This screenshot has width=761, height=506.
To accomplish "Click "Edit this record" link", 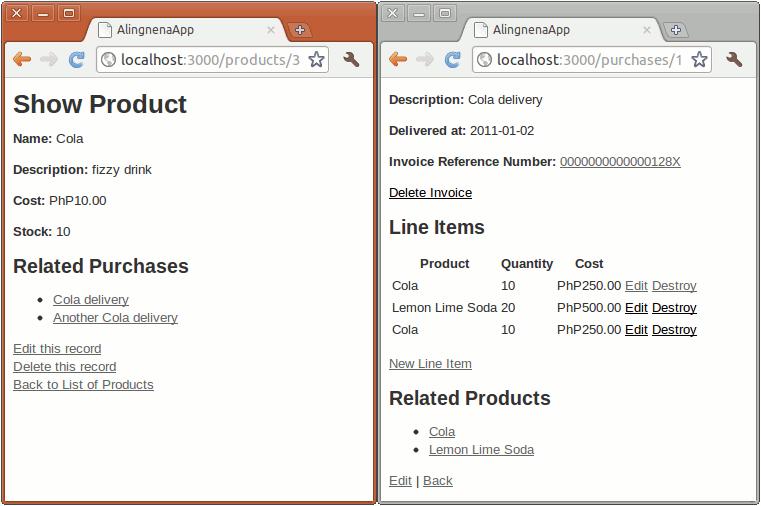I will (57, 349).
